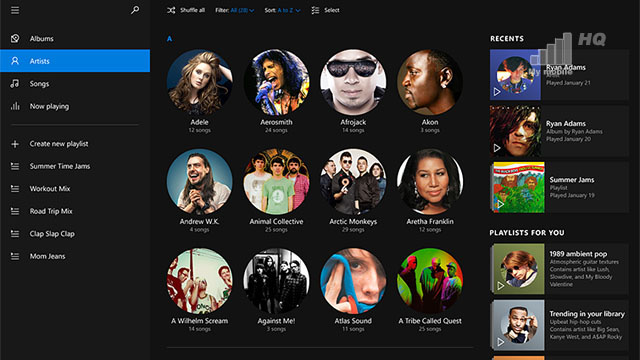
Task: Play the 1989 ambient pop playlist
Action: pos(500,286)
